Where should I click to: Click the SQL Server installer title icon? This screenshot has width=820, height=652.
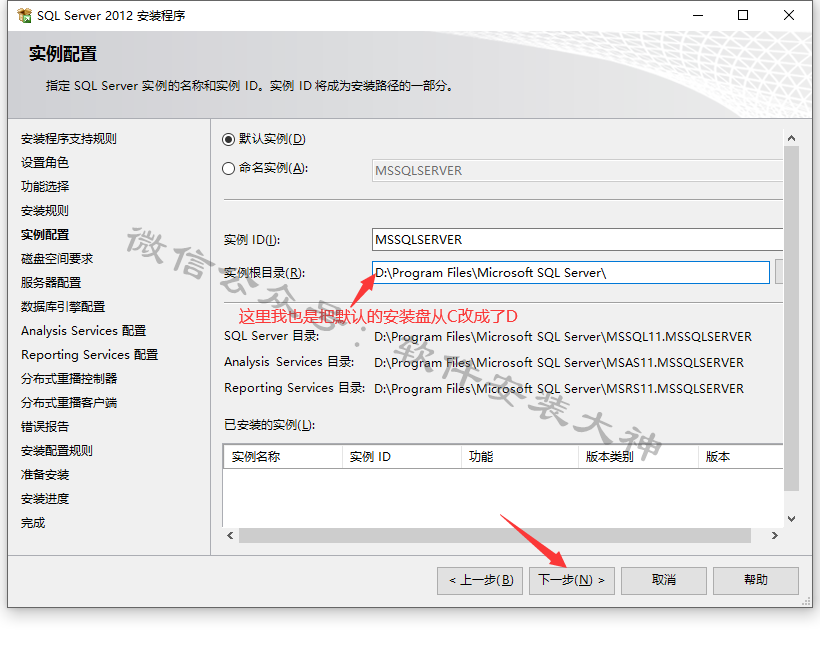(25, 16)
